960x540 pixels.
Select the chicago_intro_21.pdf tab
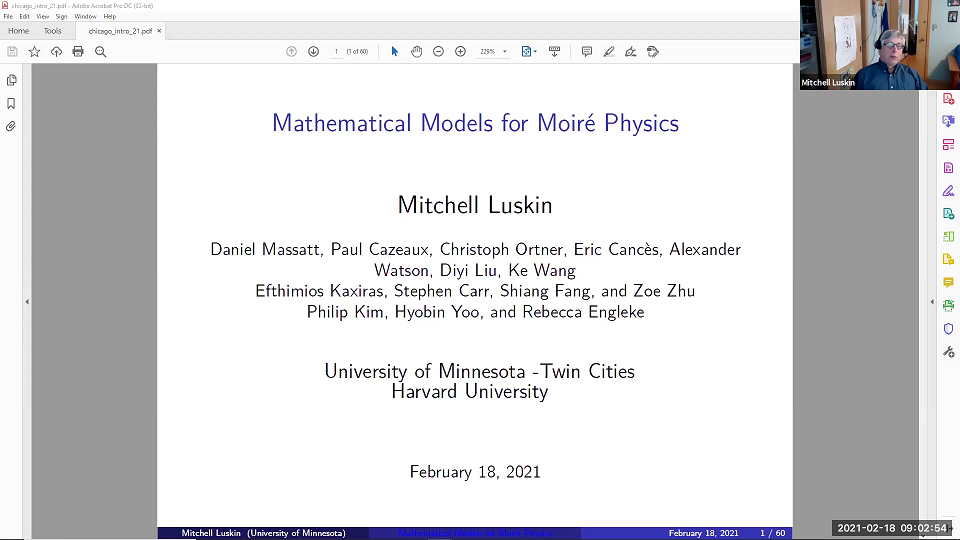(120, 31)
